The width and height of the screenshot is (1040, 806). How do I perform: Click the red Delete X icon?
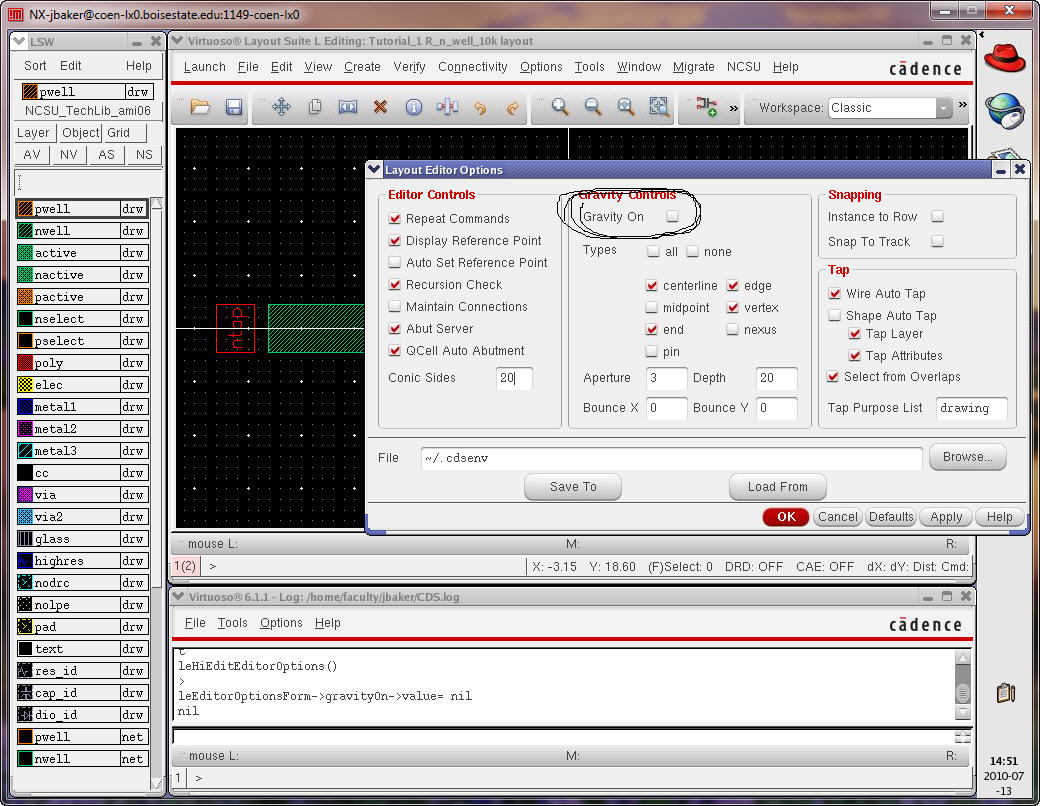point(380,108)
